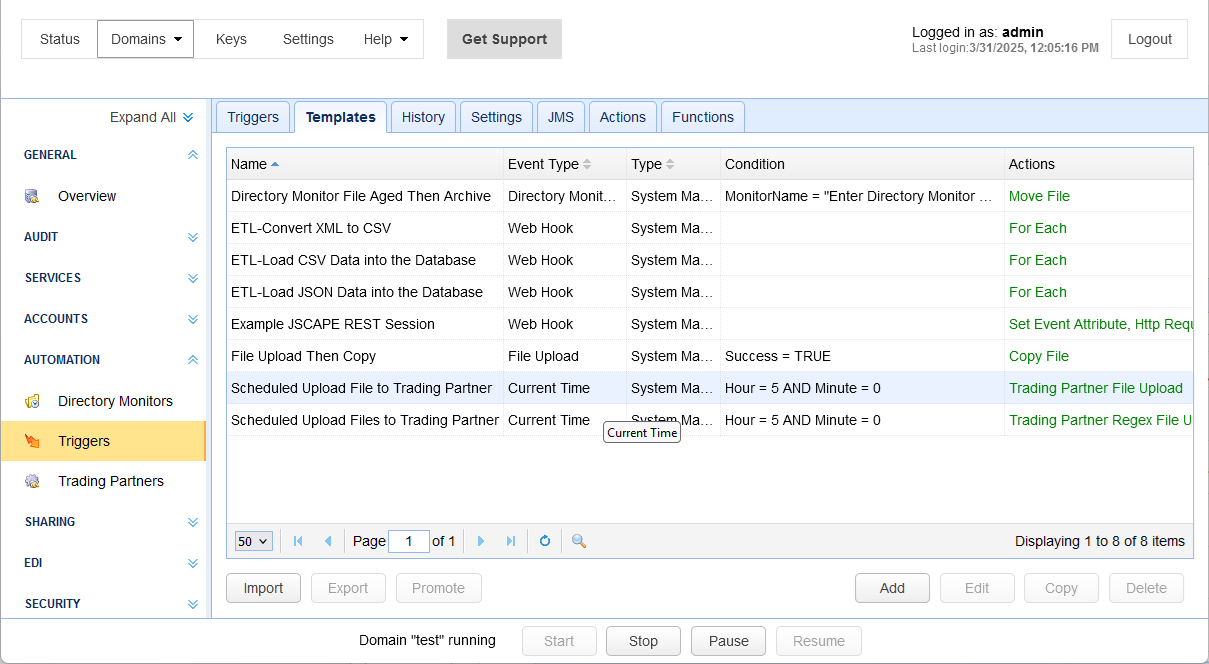The image size is (1209, 664).
Task: Click the Copy File action link
Action: [1039, 356]
